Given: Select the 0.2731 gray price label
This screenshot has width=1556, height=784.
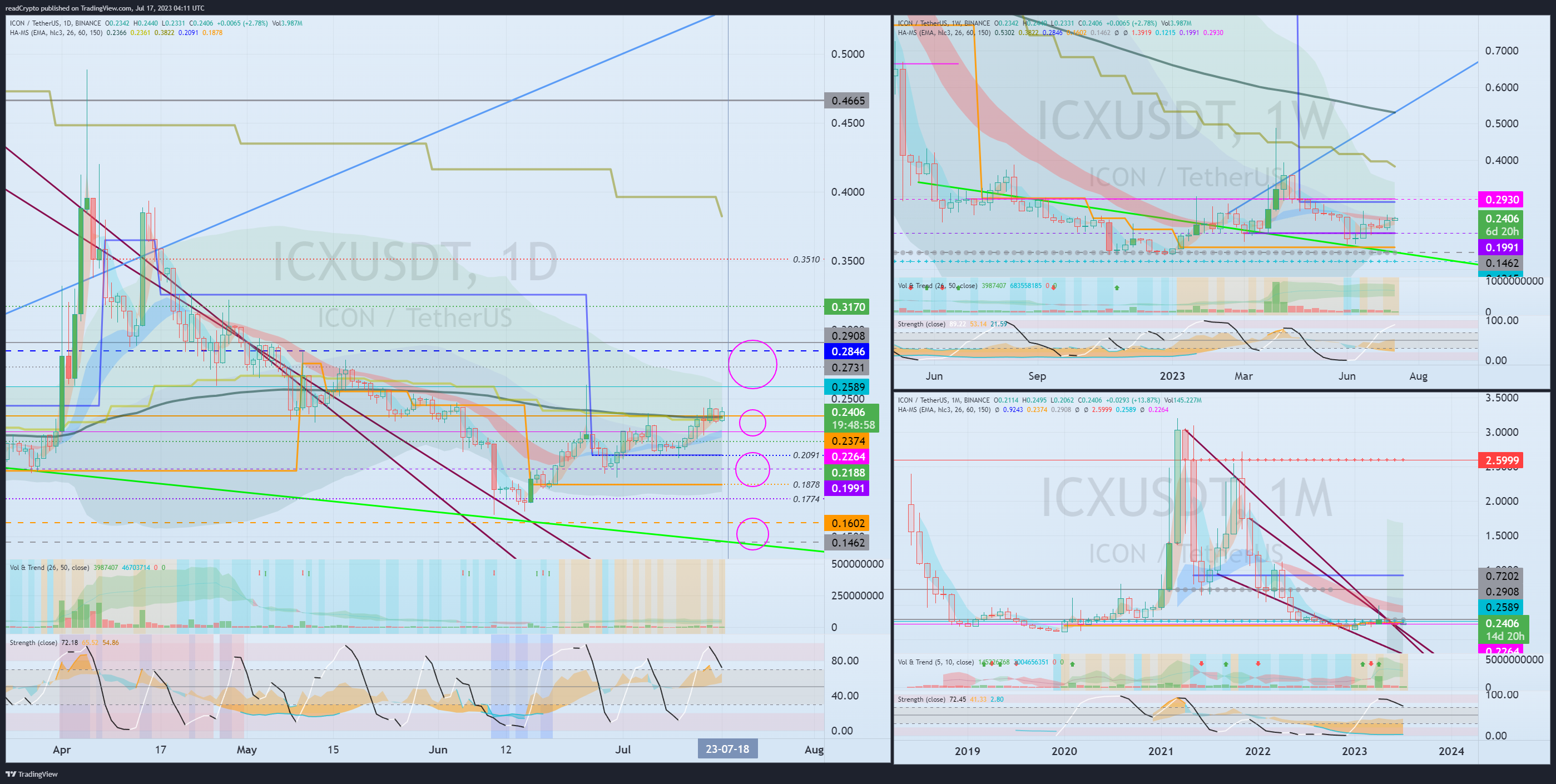Looking at the screenshot, I should (x=847, y=368).
